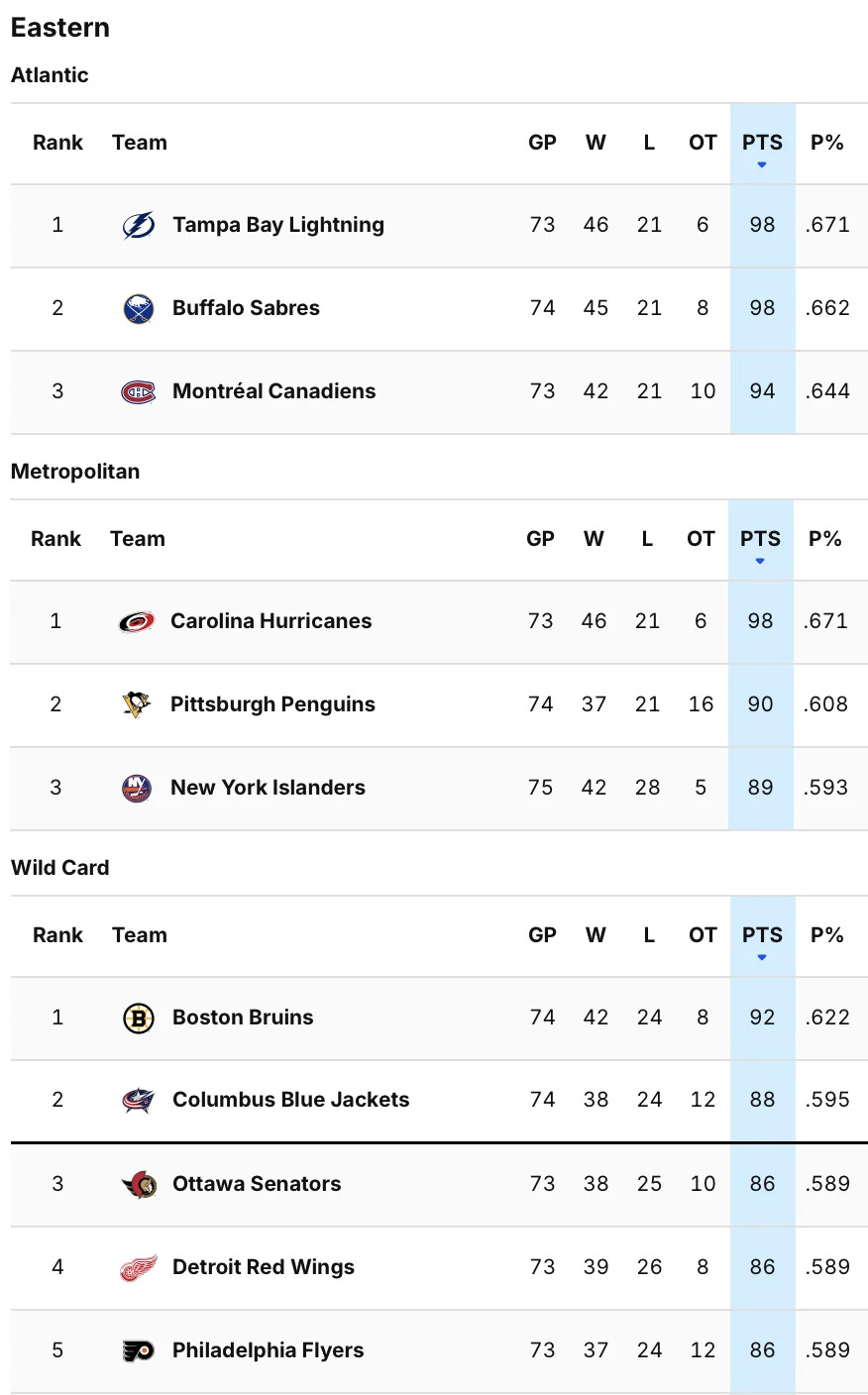The height and width of the screenshot is (1395, 868).
Task: Click the Ottawa Senators logo
Action: tap(139, 1184)
